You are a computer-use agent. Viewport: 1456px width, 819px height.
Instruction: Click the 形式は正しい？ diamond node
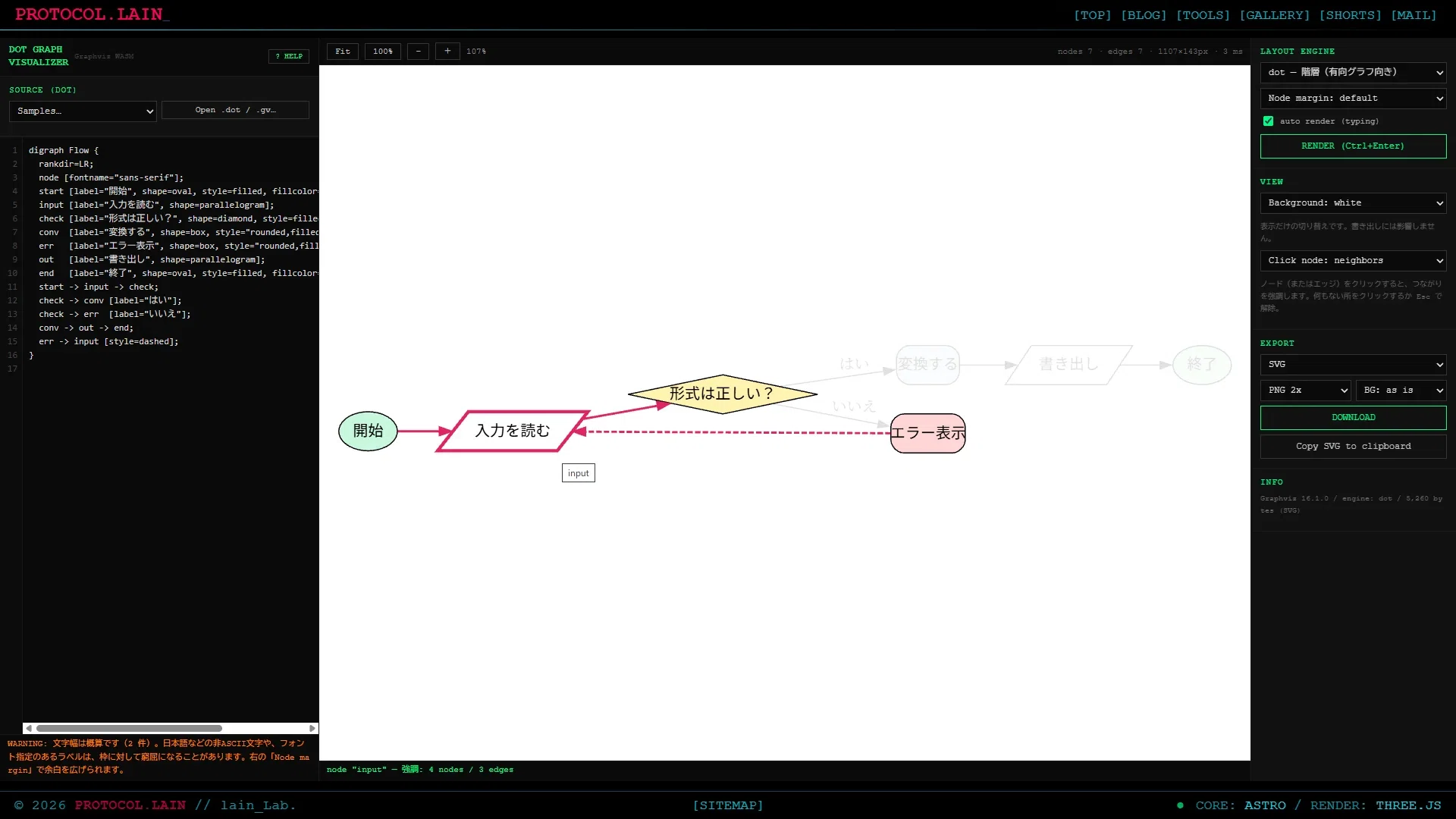click(722, 394)
